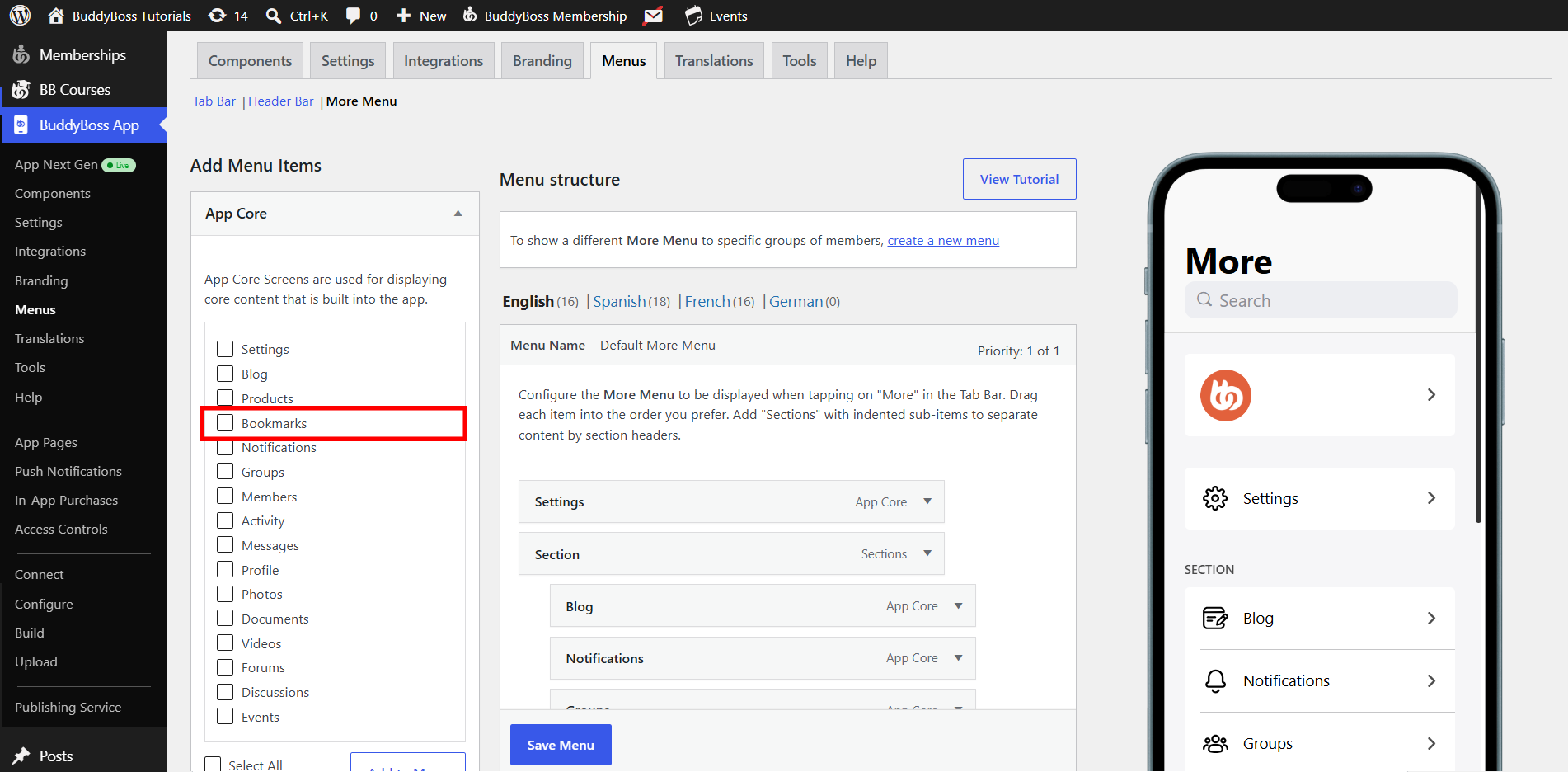Click the Events ticket icon
Image resolution: width=1568 pixels, height=772 pixels.
[694, 16]
